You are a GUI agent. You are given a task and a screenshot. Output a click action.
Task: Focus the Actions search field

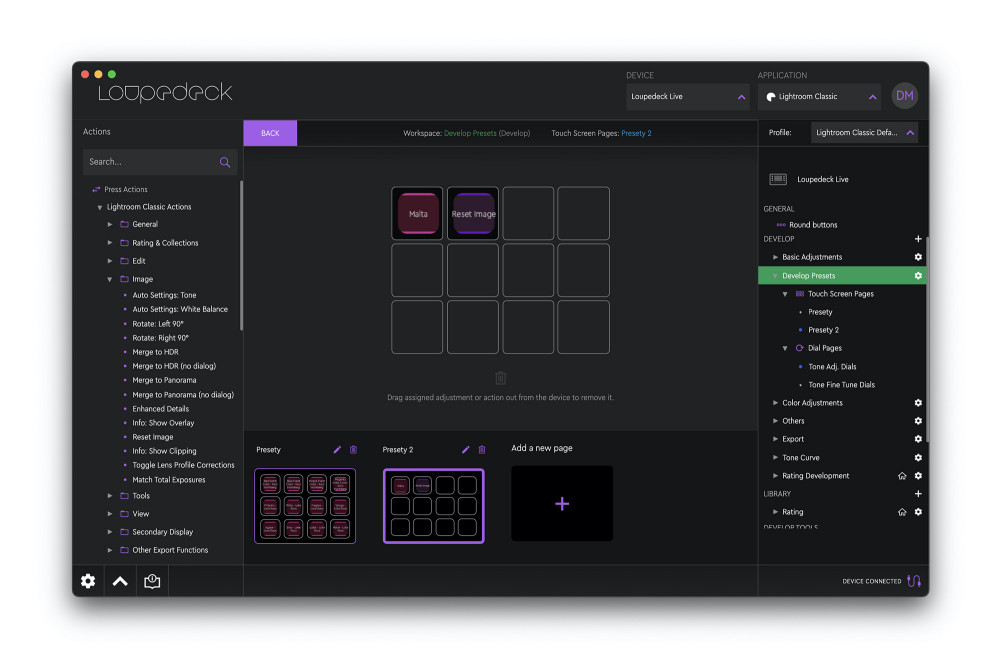[160, 162]
